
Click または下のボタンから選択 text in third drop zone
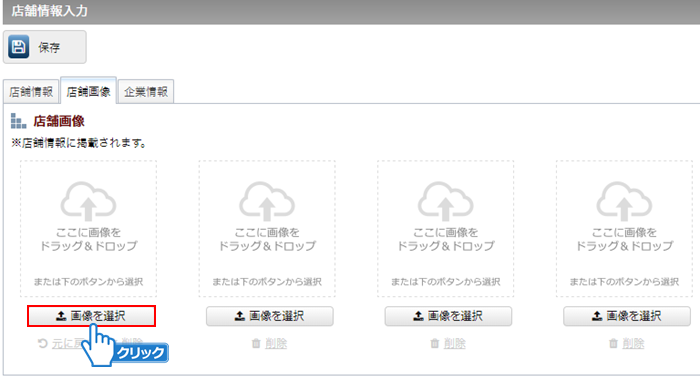pos(446,282)
